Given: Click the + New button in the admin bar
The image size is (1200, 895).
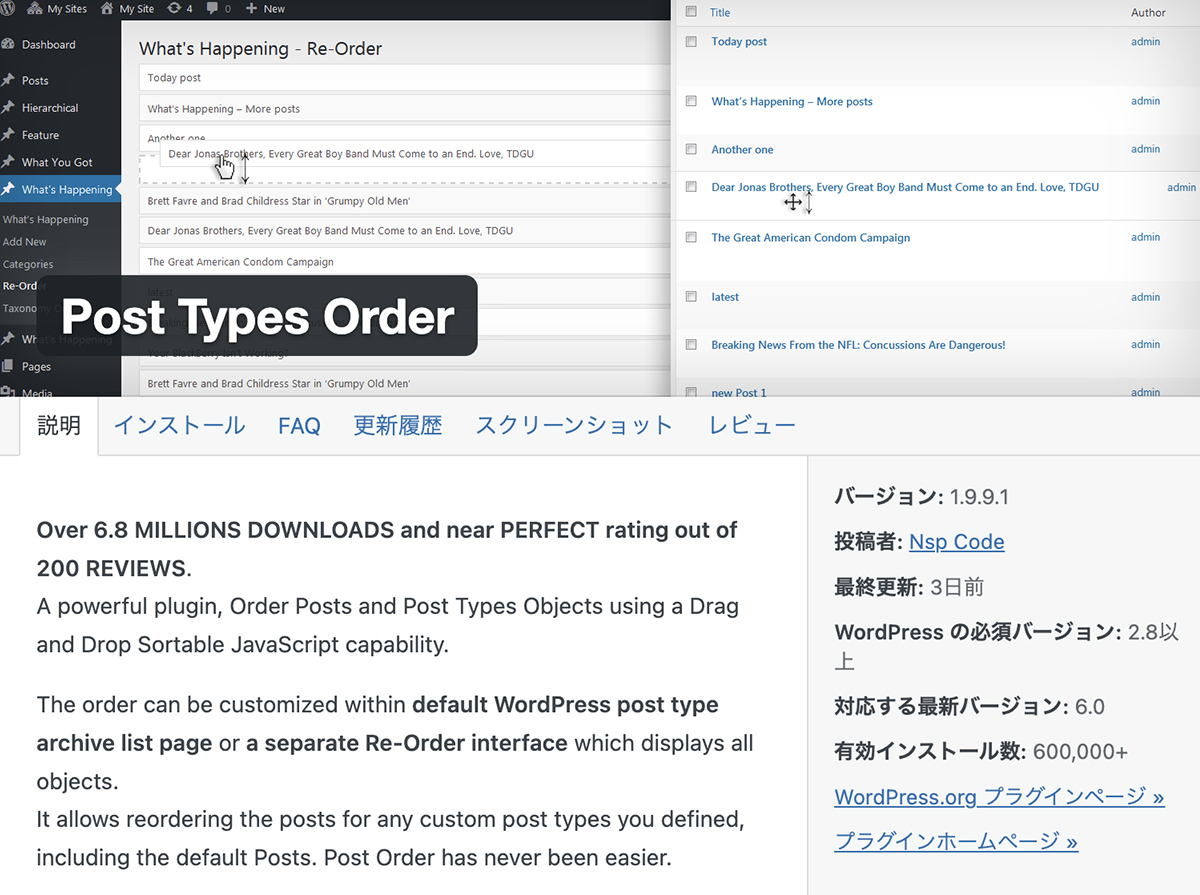Looking at the screenshot, I should [263, 9].
